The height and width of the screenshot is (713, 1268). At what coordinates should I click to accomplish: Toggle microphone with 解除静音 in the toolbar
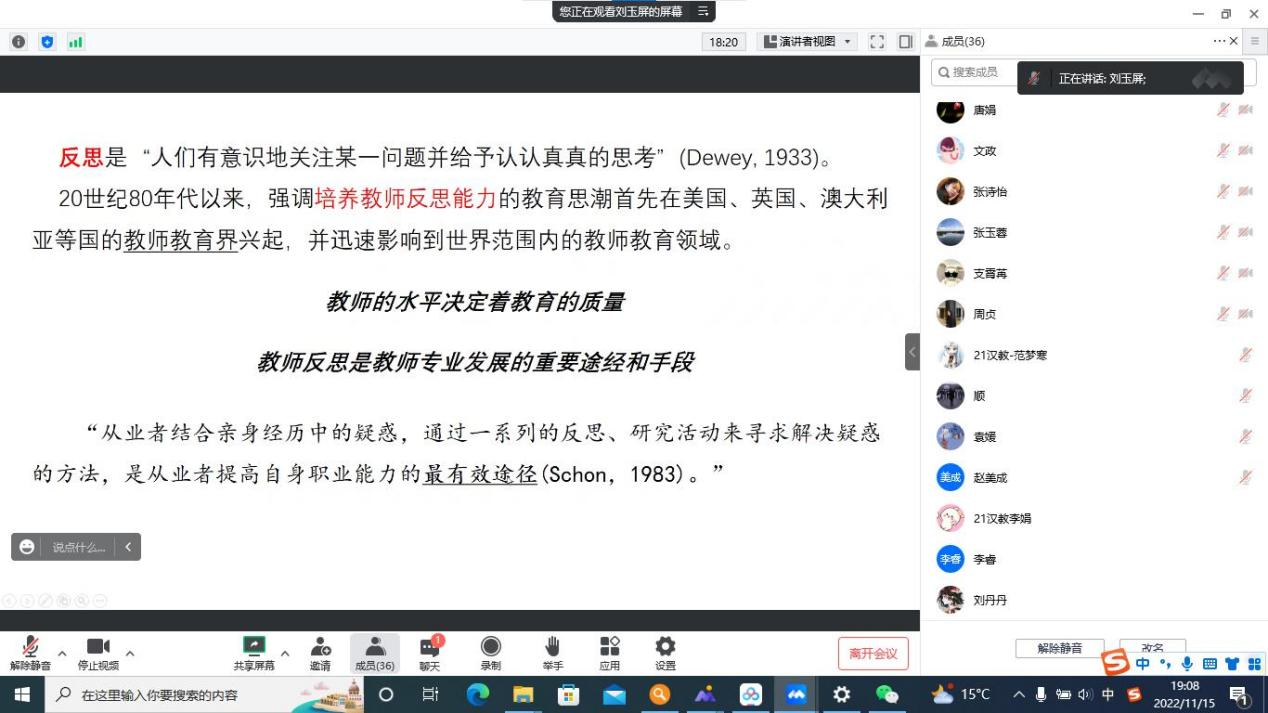(30, 653)
